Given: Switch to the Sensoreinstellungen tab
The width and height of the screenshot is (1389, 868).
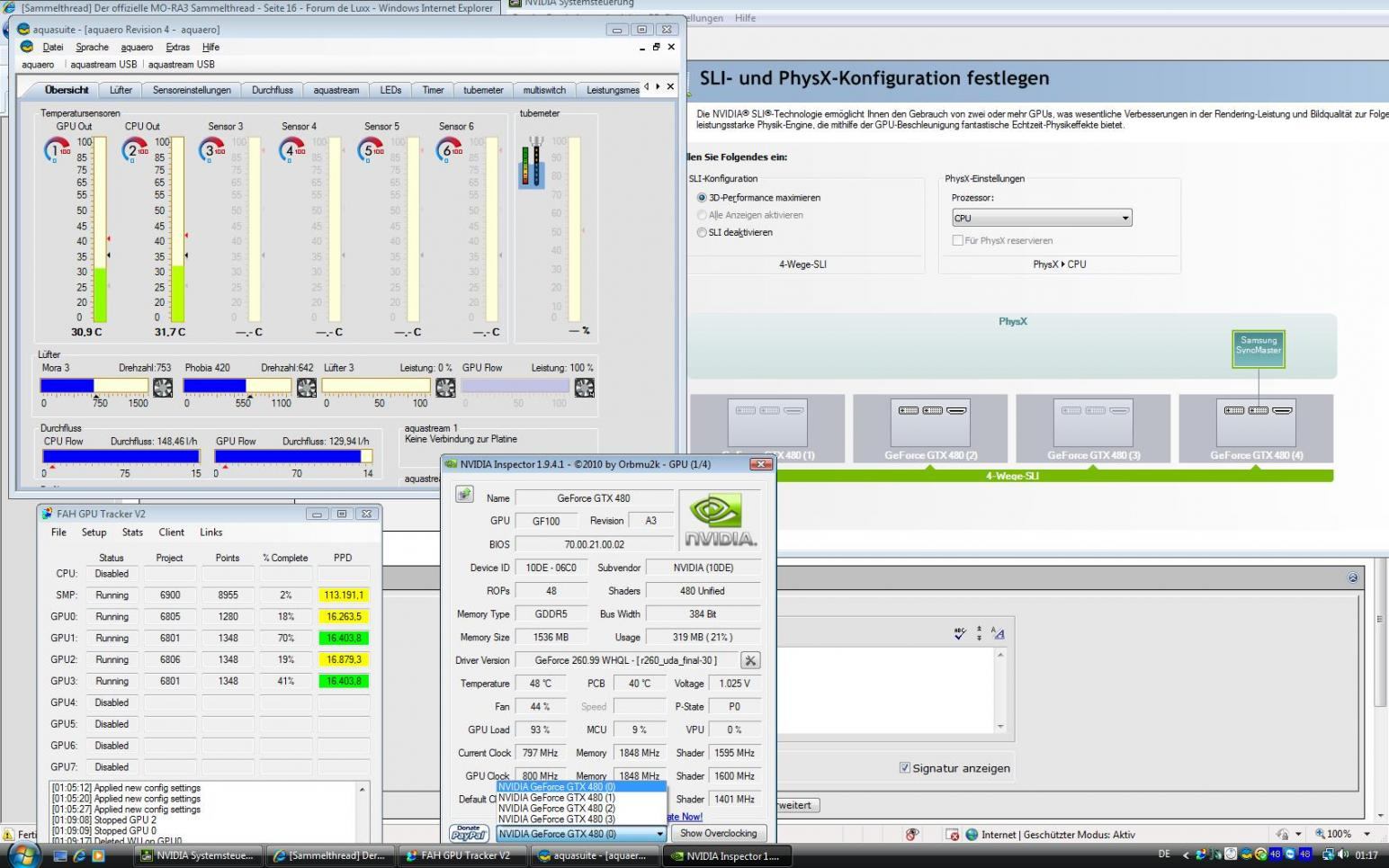Looking at the screenshot, I should tap(192, 90).
